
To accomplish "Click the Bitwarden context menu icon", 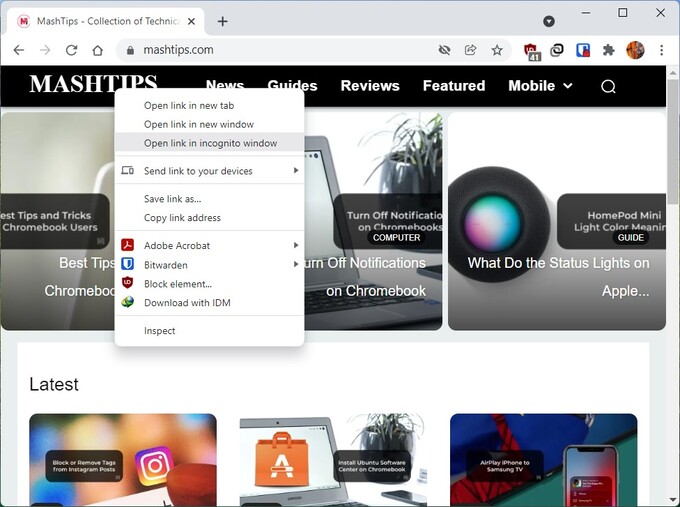I will pos(128,264).
